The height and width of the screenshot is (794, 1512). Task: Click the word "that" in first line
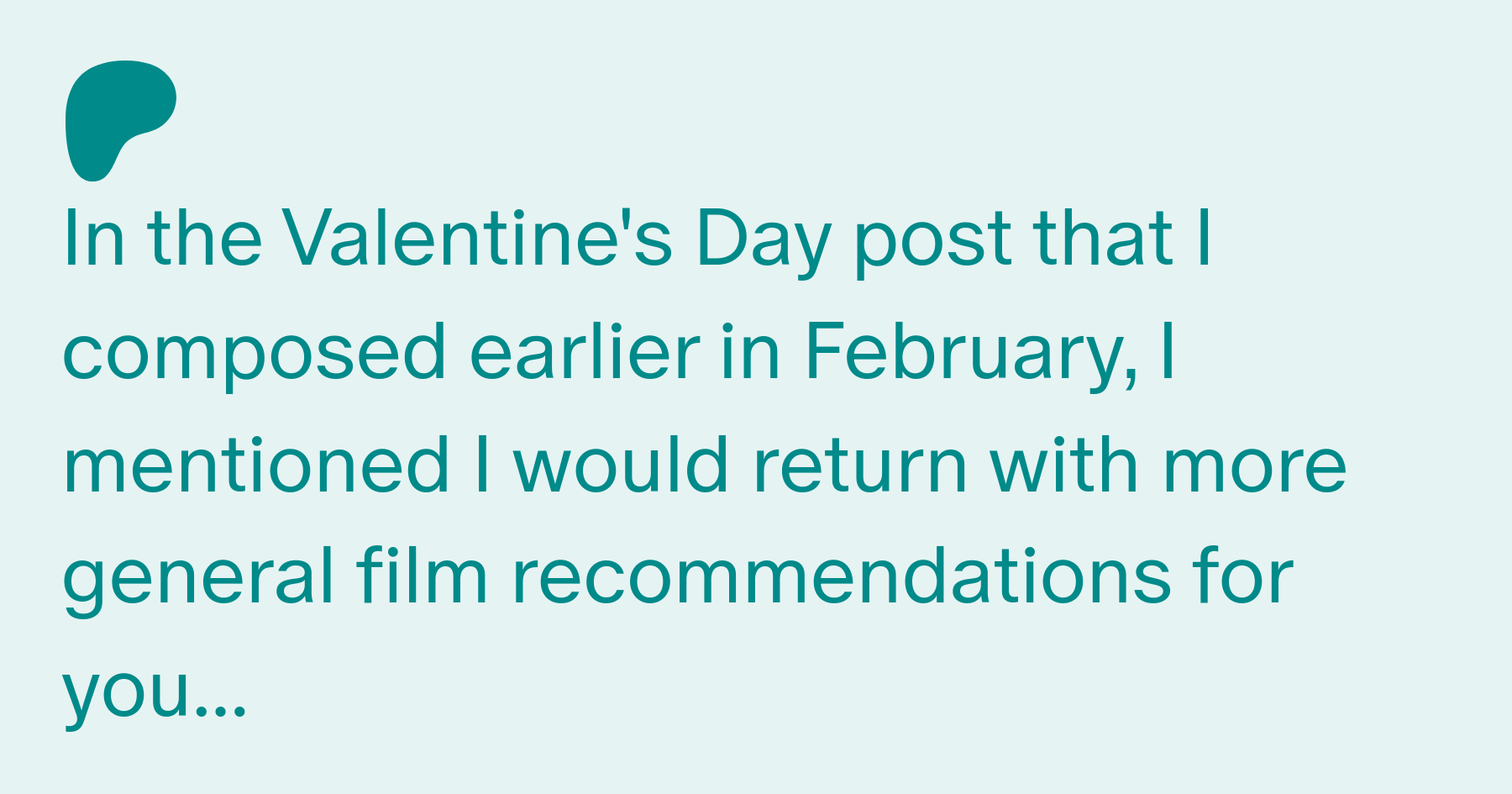point(1103,239)
